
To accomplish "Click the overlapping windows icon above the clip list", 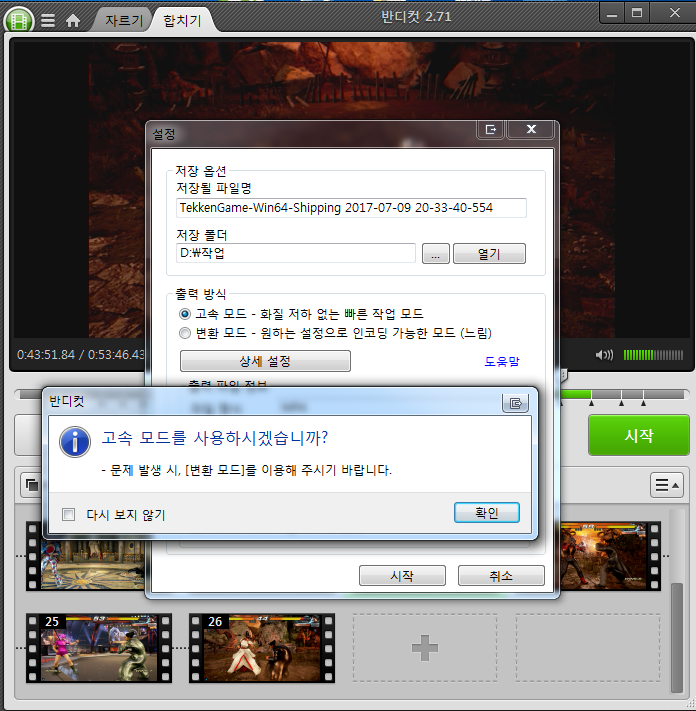I will click(32, 485).
